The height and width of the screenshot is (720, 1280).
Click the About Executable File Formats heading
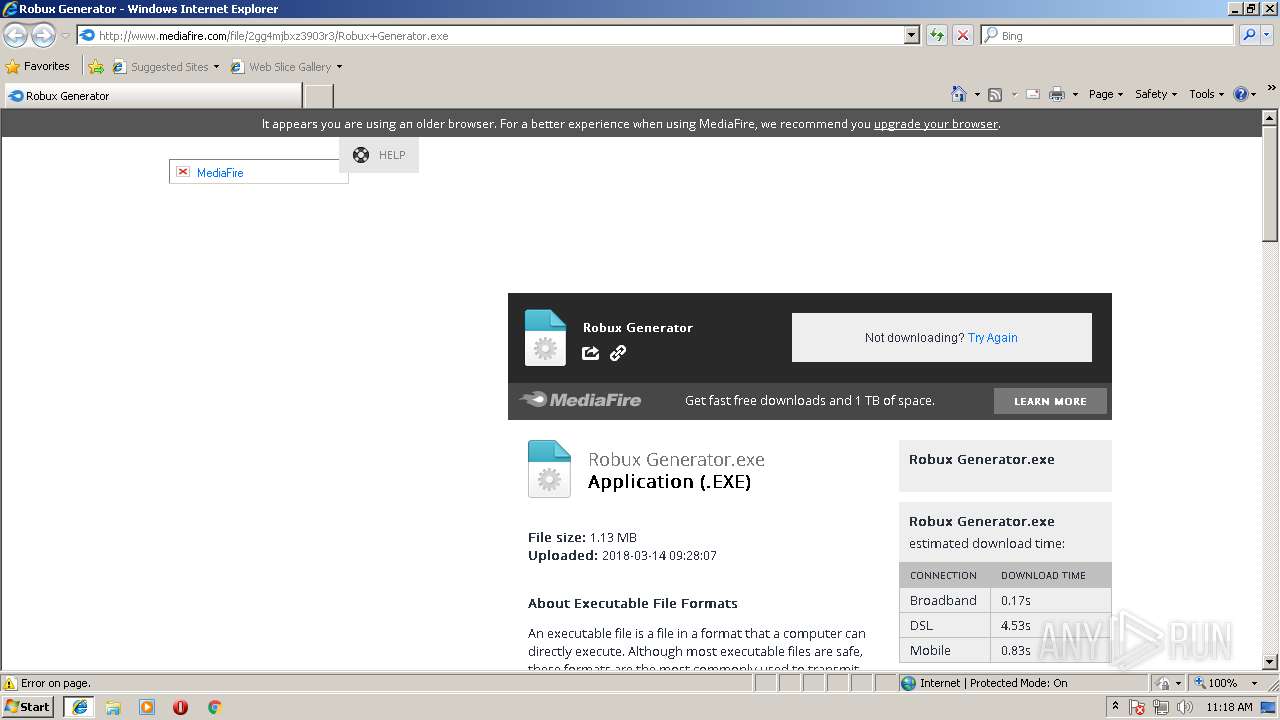[633, 604]
